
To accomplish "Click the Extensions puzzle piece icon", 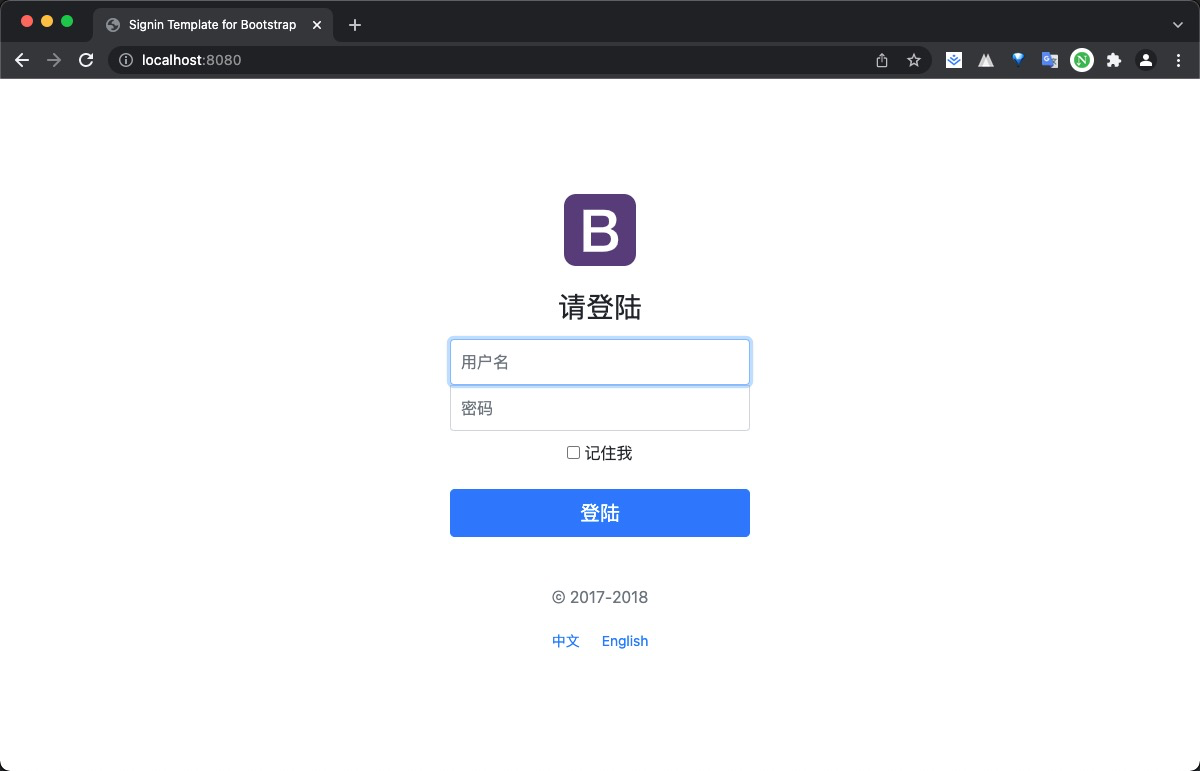I will pos(1114,60).
